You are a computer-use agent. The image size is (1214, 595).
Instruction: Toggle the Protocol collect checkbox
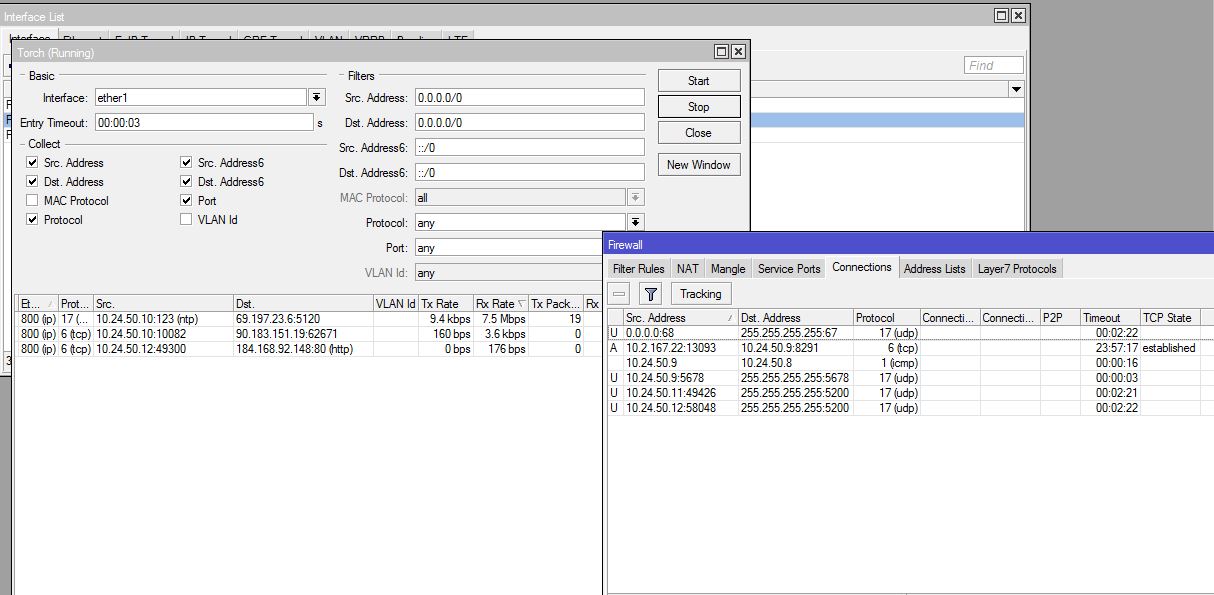(33, 220)
